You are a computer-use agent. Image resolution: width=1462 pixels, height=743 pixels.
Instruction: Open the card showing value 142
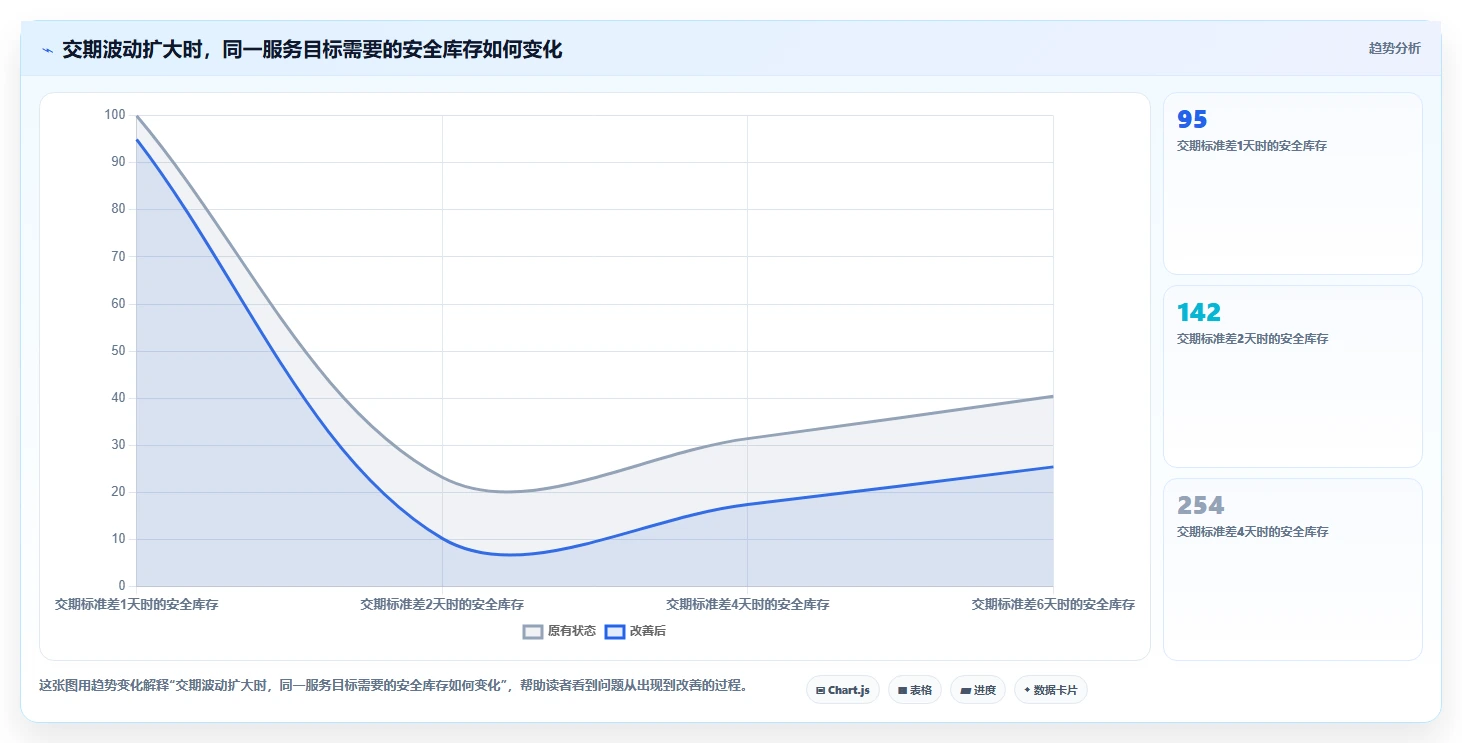(x=1292, y=376)
